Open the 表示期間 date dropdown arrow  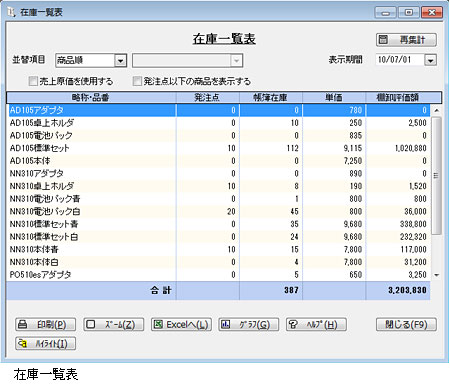pos(430,60)
